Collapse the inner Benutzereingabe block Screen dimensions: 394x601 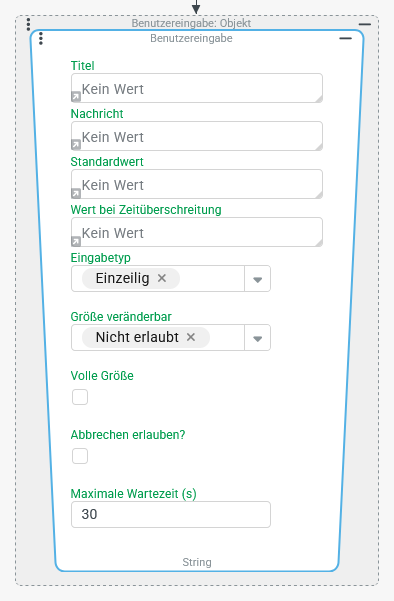[345, 38]
